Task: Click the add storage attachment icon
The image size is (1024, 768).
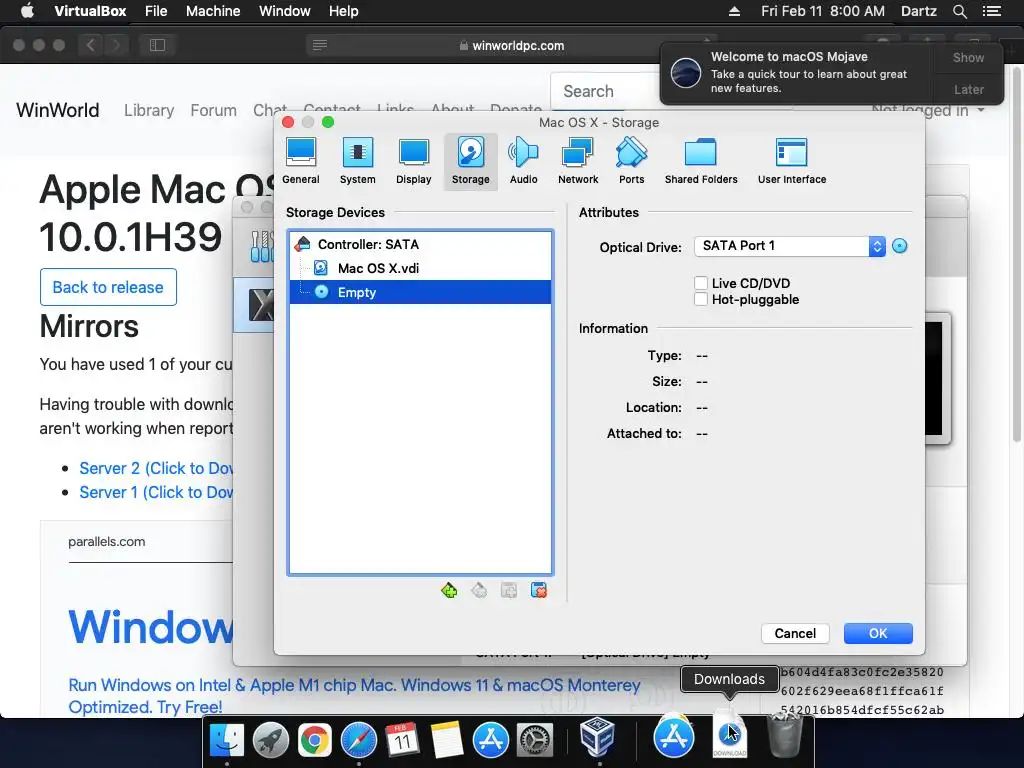Action: click(509, 591)
